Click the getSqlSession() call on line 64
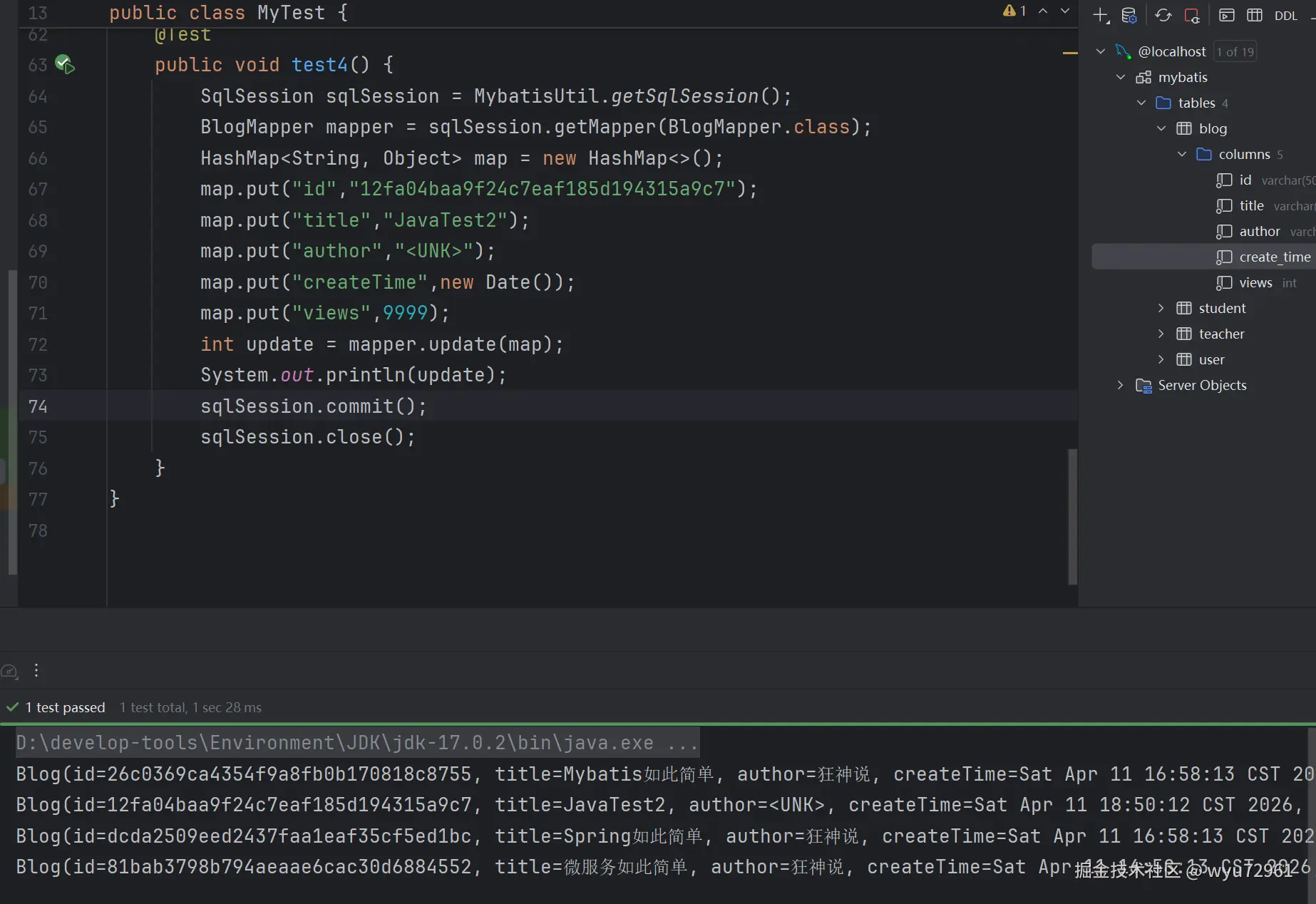 click(696, 96)
